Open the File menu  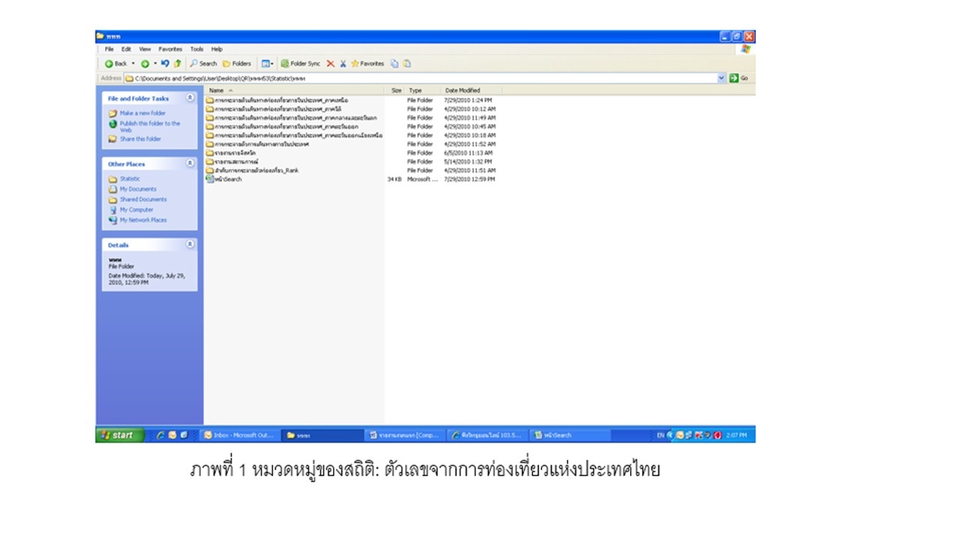coord(109,49)
